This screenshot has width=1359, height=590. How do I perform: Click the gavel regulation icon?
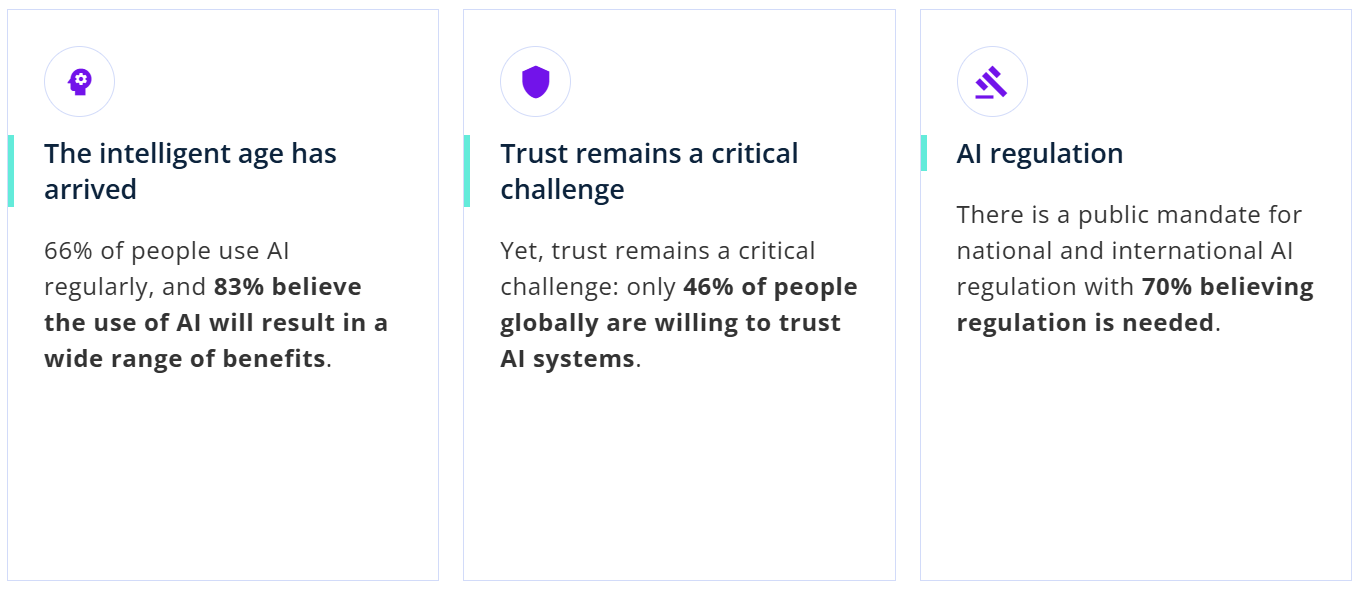point(992,82)
